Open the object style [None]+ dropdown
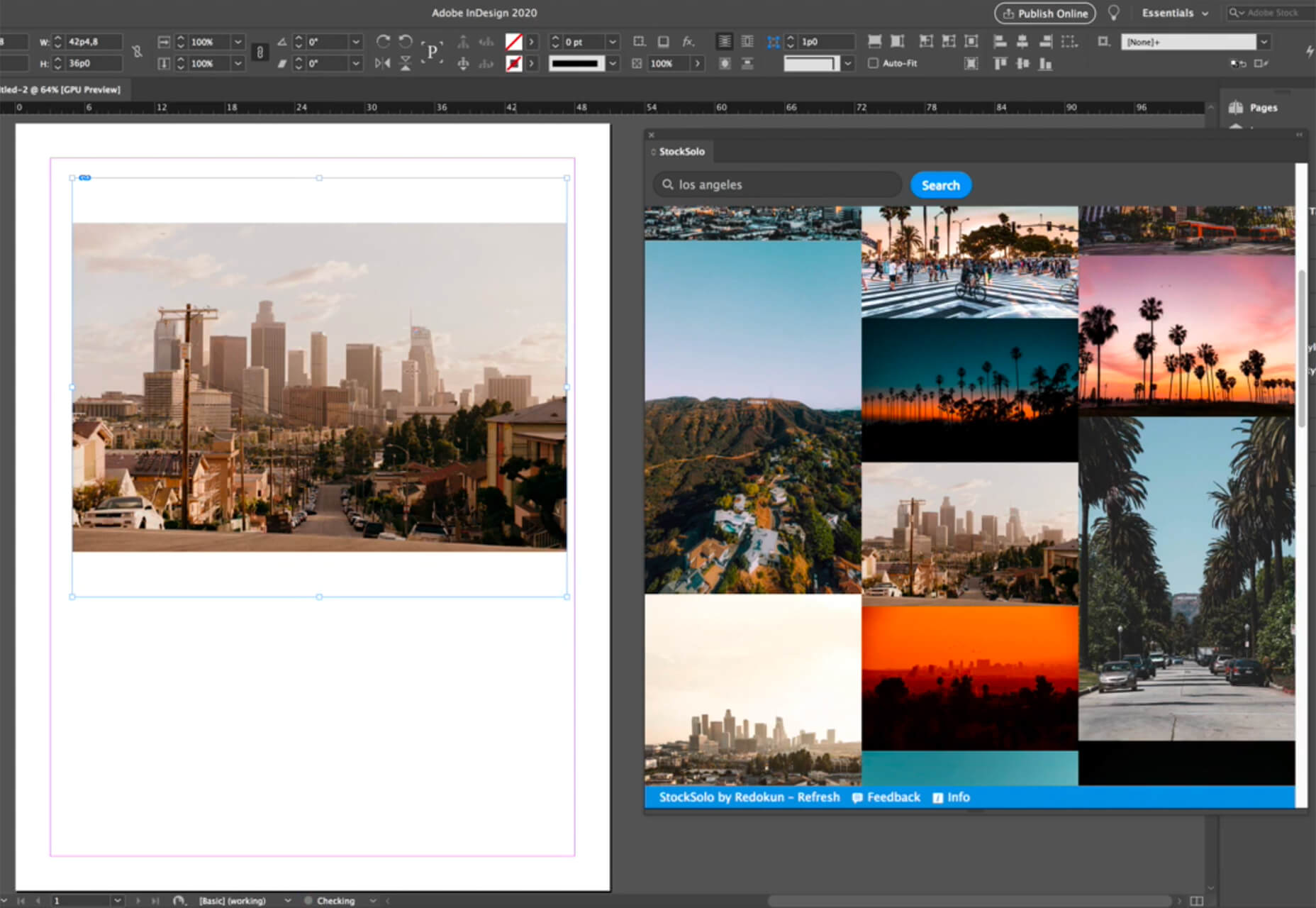The height and width of the screenshot is (908, 1316). pyautogui.click(x=1264, y=42)
